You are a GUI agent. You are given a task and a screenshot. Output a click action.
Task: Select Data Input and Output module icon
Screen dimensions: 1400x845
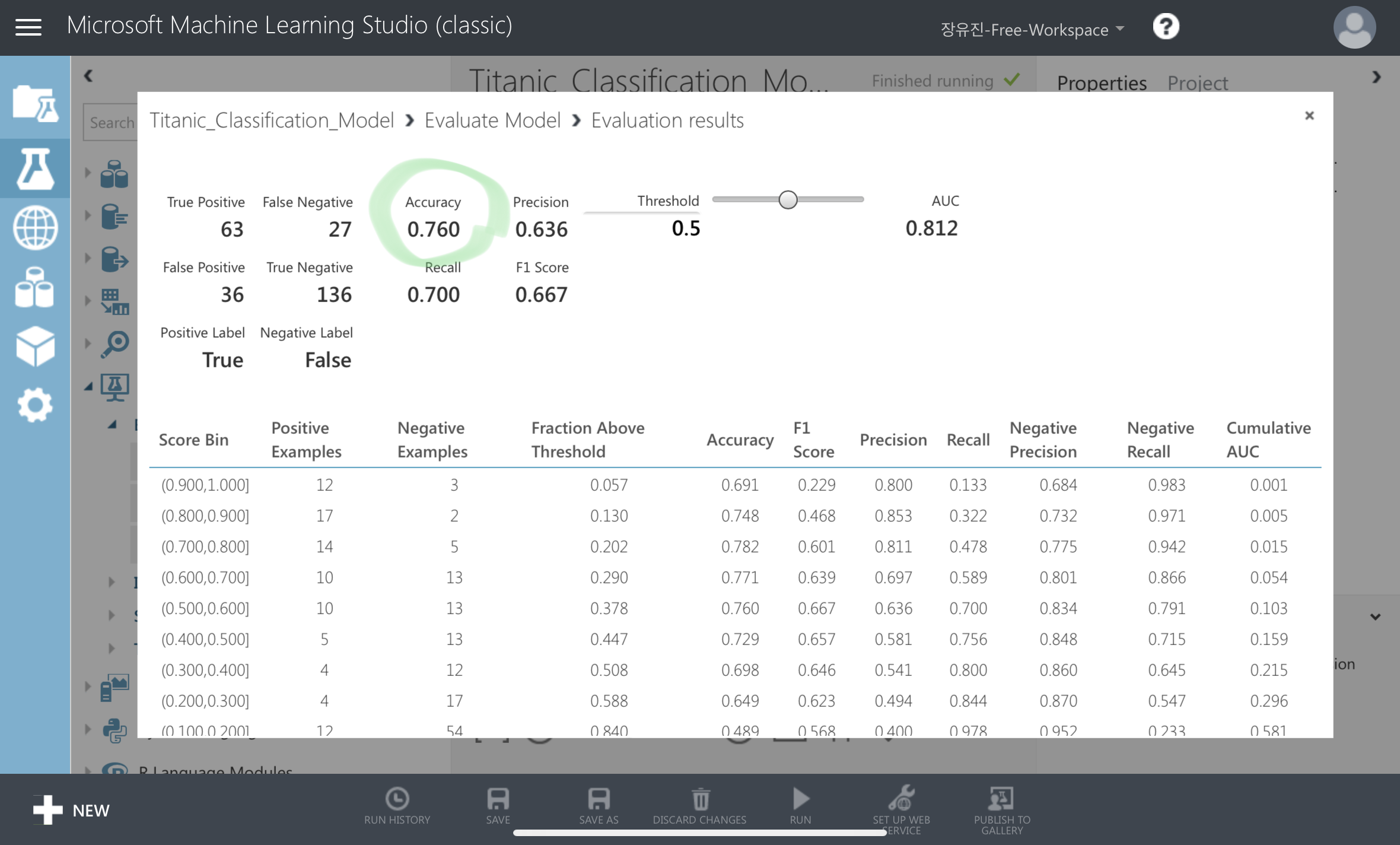pos(114,259)
